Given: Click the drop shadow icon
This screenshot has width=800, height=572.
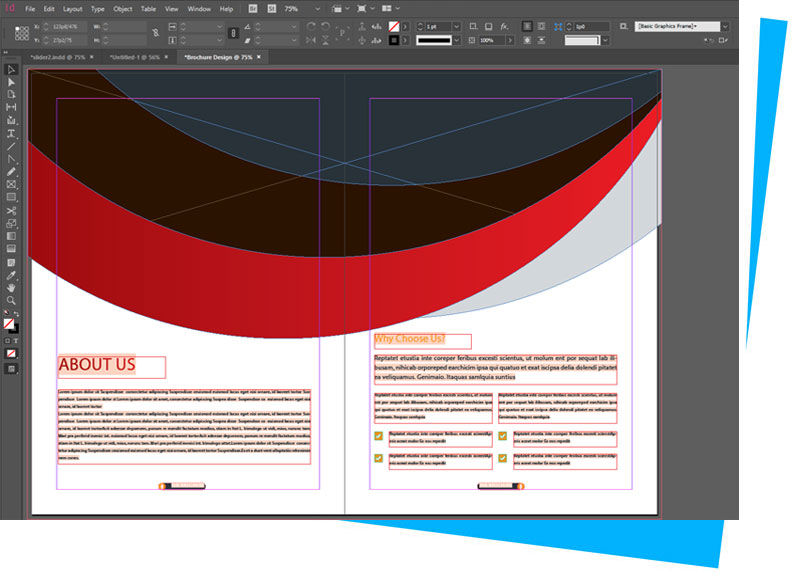Looking at the screenshot, I should [488, 26].
